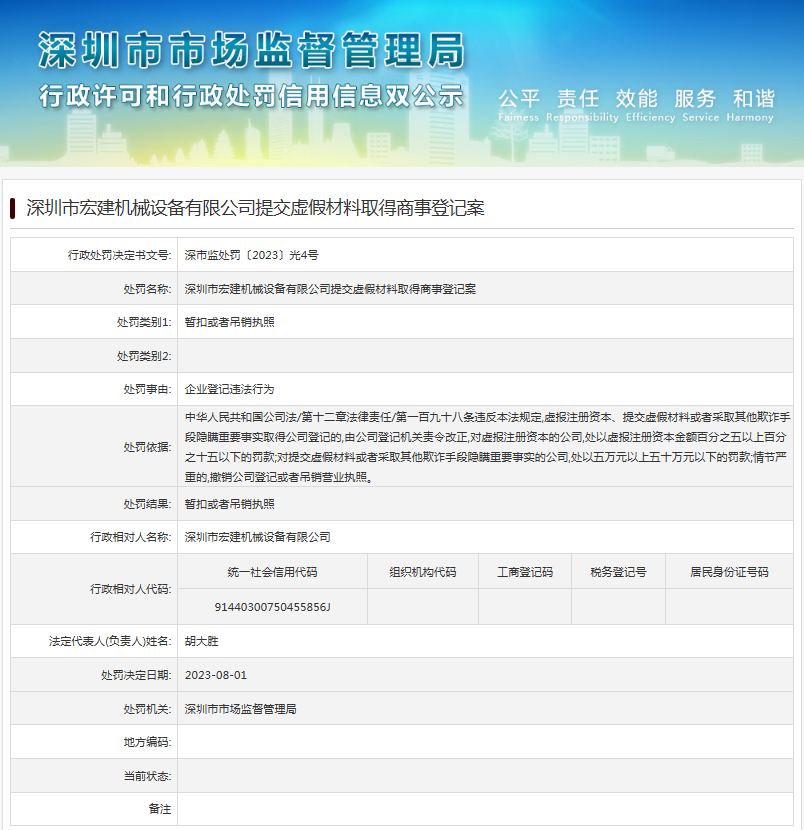Click the 税务登记号 column header
Screen dimensions: 804x830
click(618, 572)
